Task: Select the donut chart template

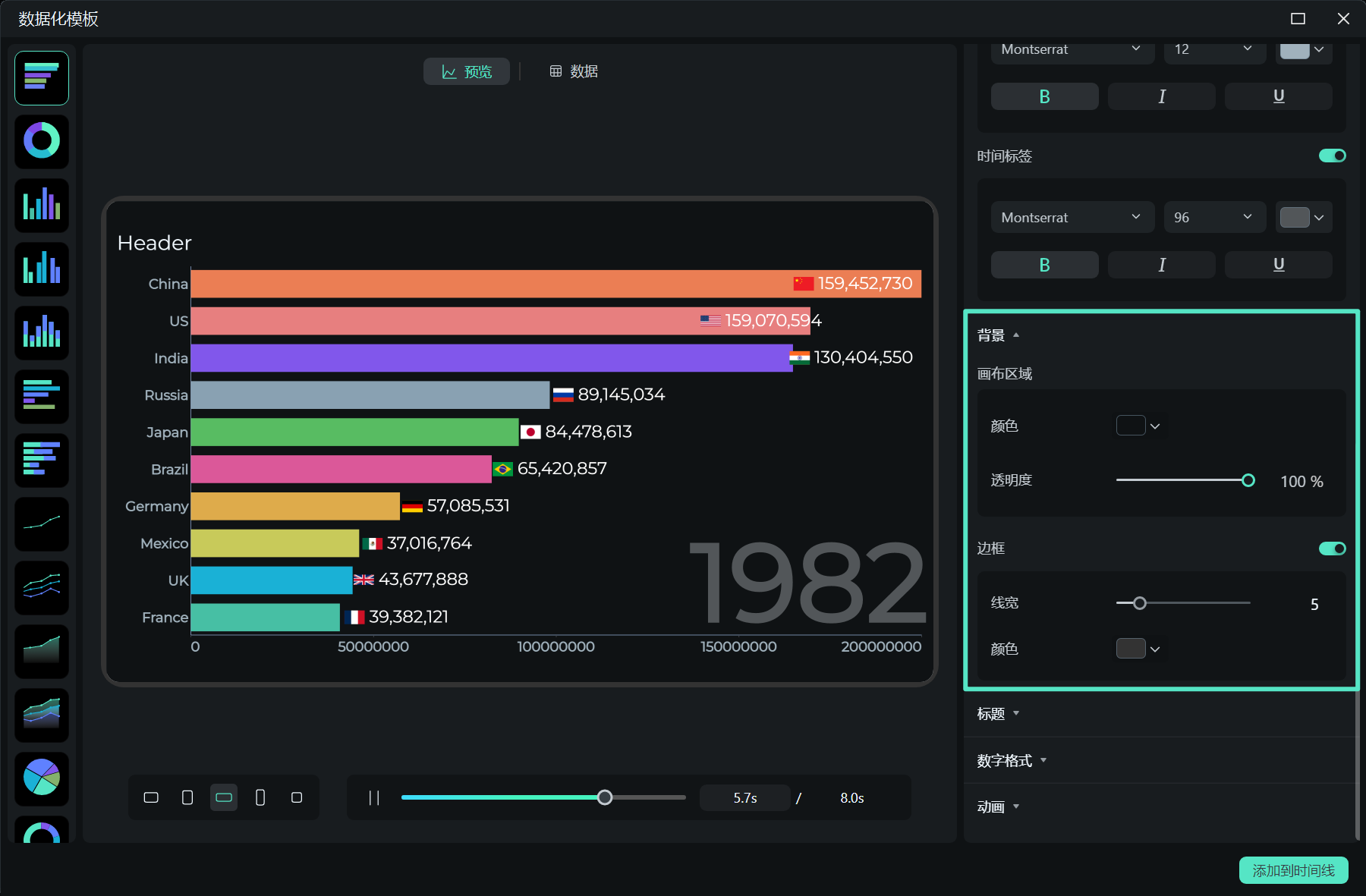Action: [x=42, y=142]
